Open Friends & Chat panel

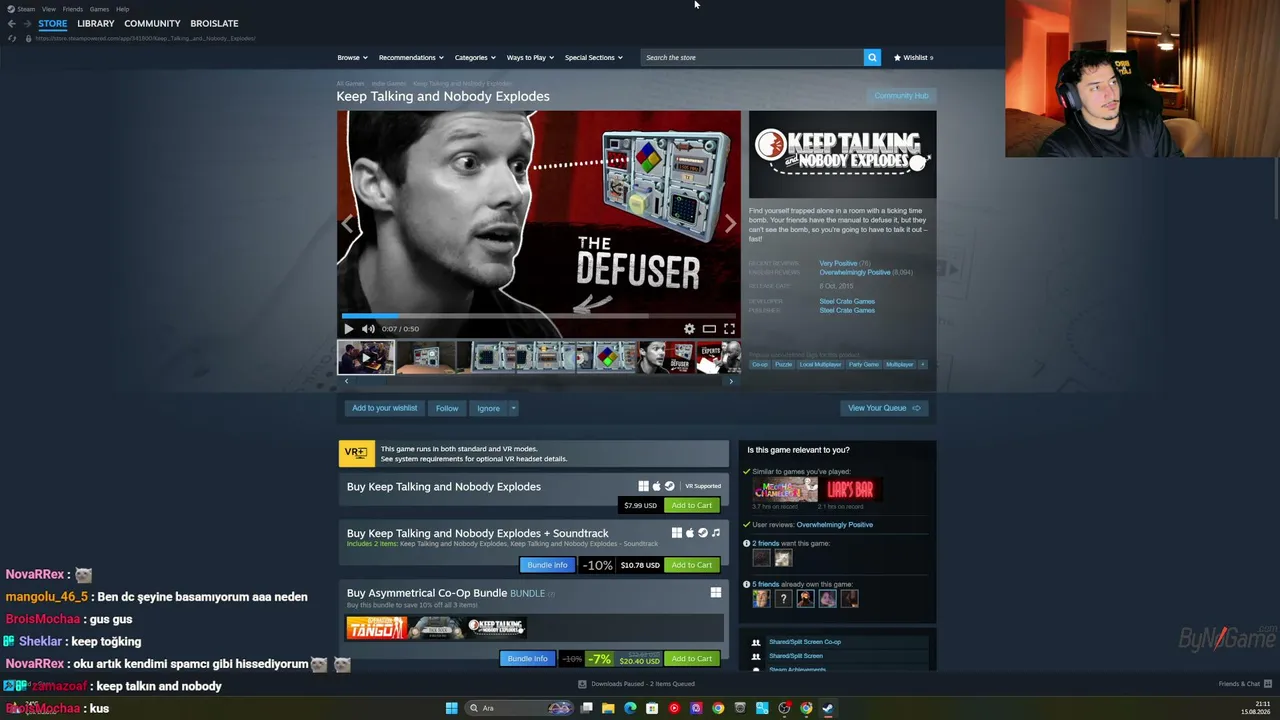[1244, 684]
